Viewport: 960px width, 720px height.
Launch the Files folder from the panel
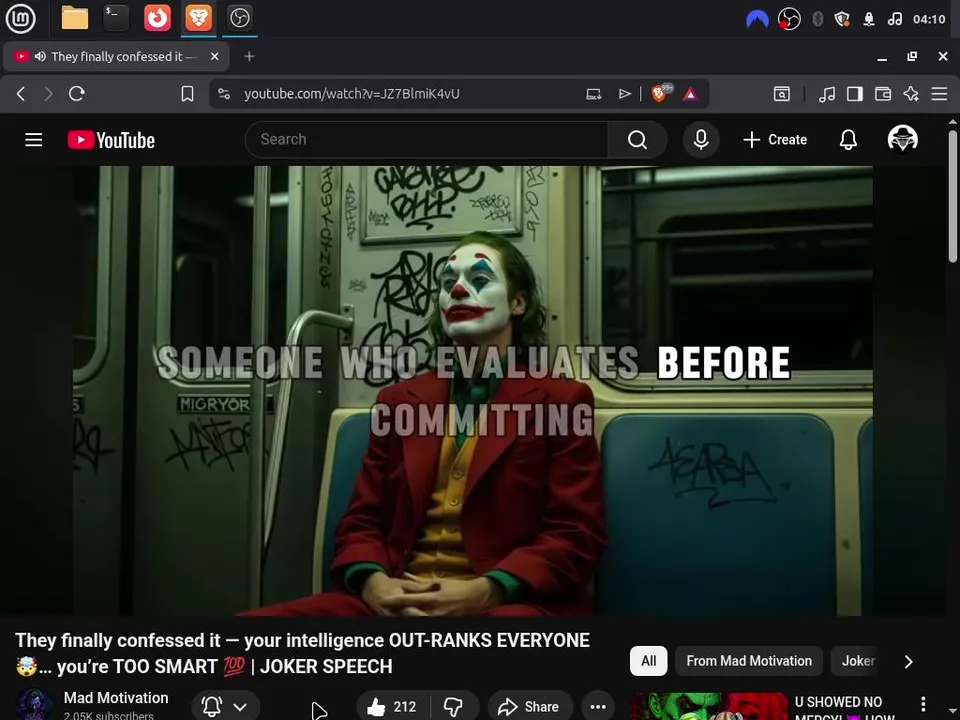pyautogui.click(x=75, y=18)
